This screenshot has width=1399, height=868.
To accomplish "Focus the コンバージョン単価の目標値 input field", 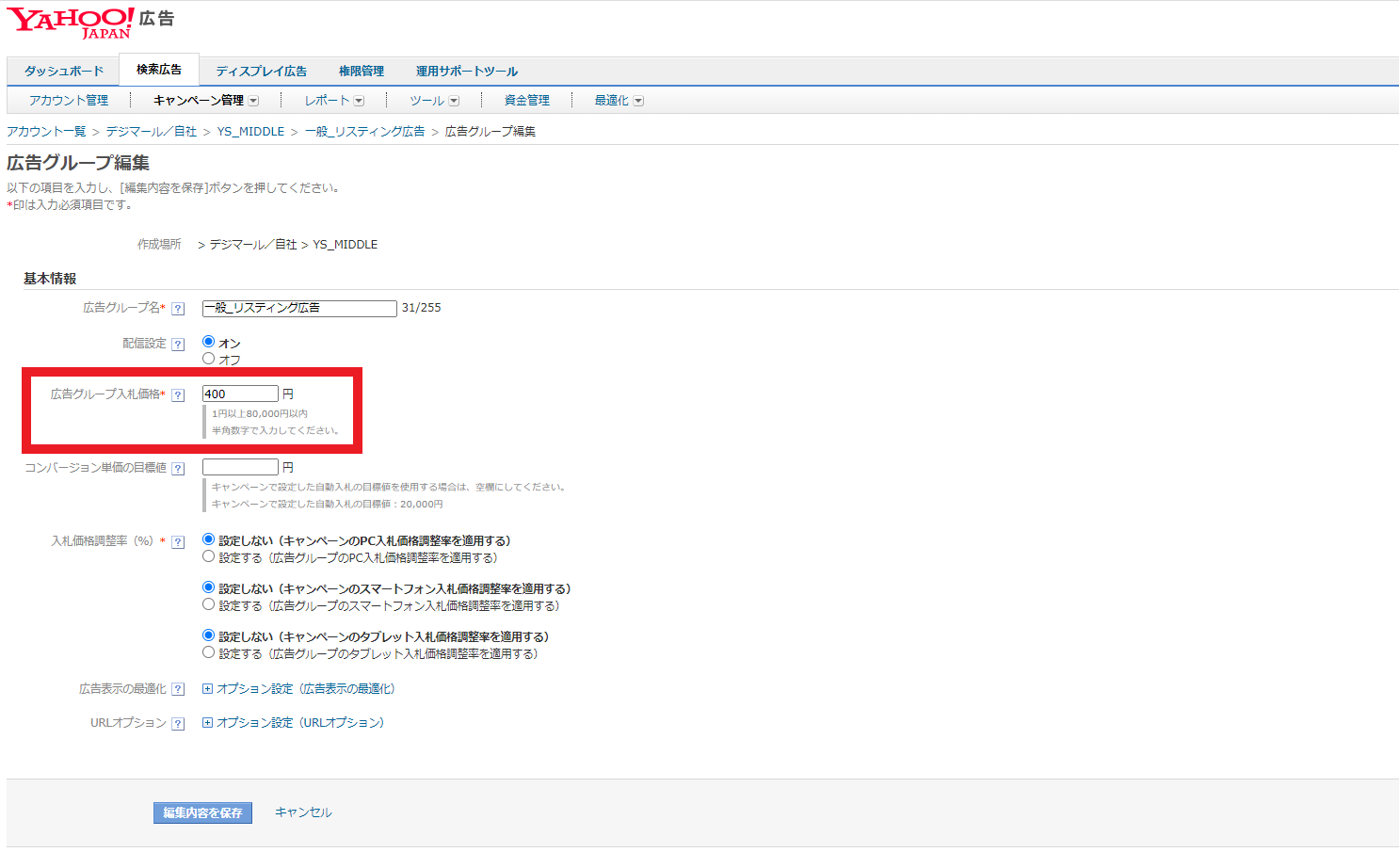I will (x=240, y=467).
